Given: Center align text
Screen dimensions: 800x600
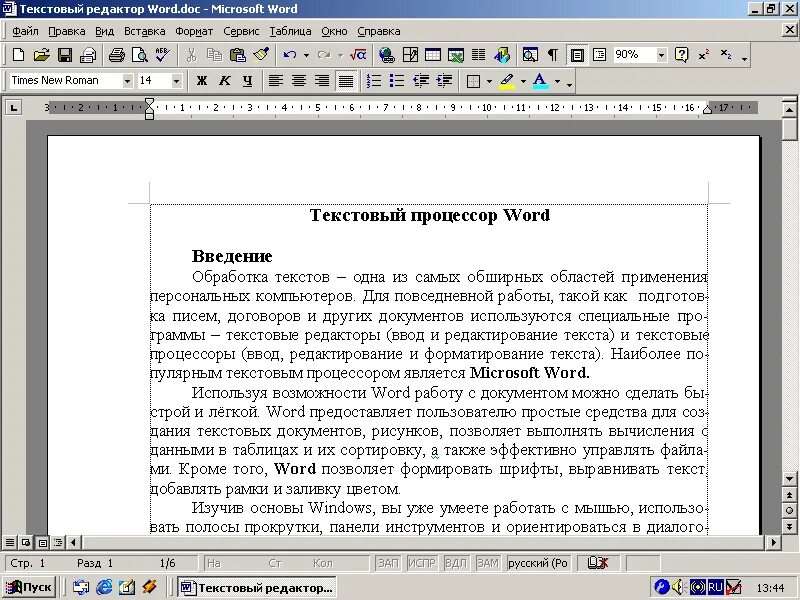Looking at the screenshot, I should 299,81.
